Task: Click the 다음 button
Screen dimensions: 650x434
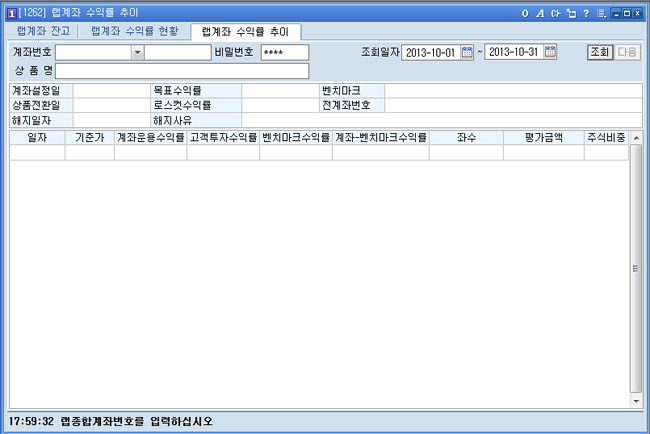Action: coord(626,52)
